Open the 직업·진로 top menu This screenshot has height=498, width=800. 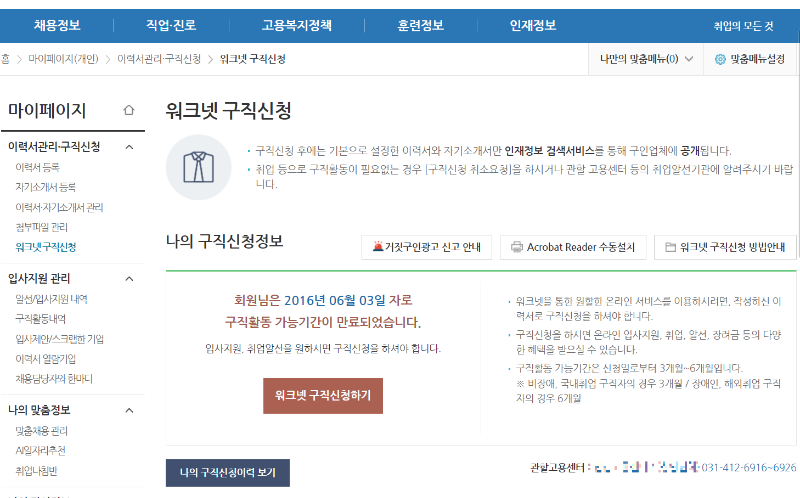click(171, 26)
